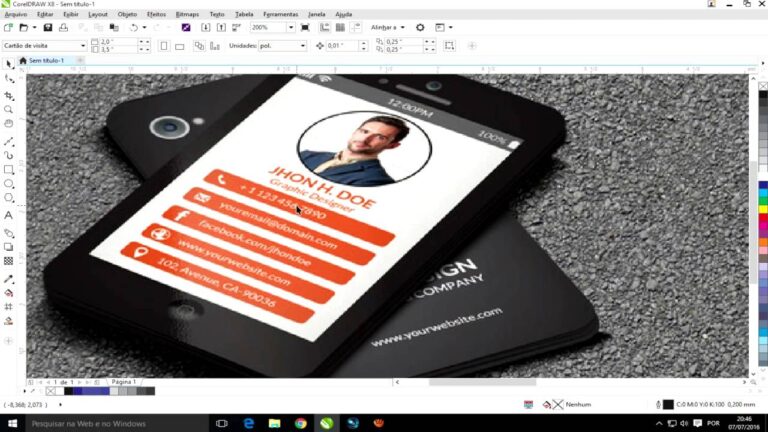Click the new document tab plus button
The width and height of the screenshot is (768, 432).
click(x=80, y=60)
